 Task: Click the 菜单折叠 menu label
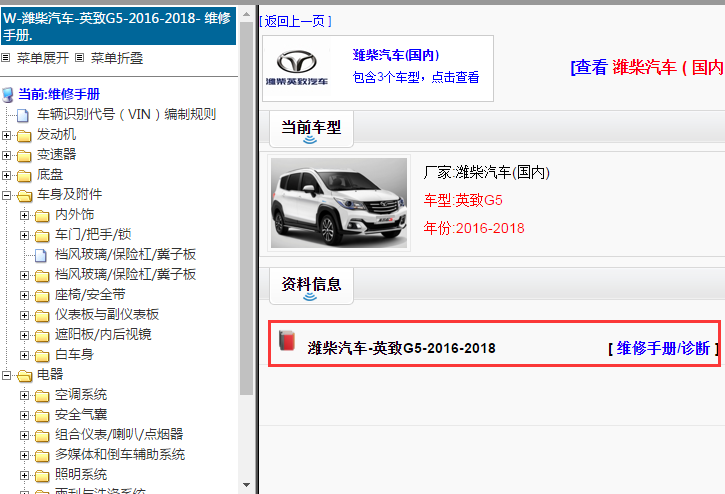(117, 58)
